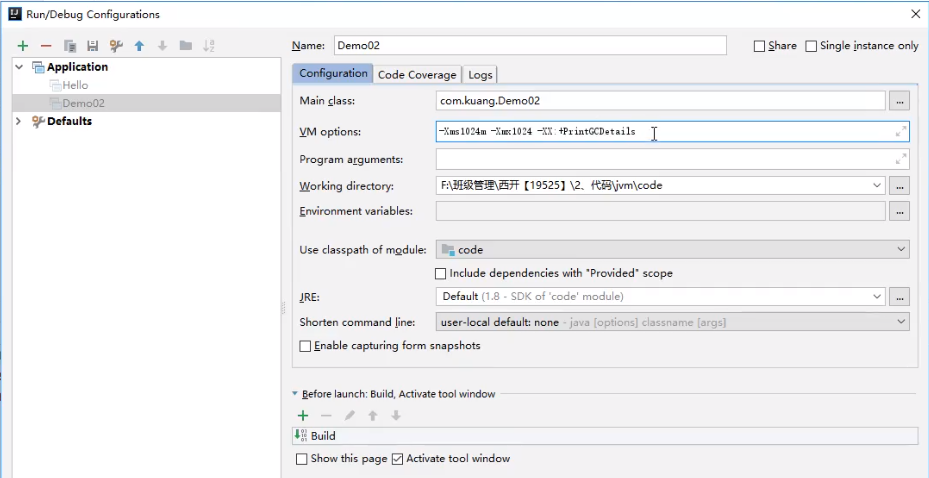Click into the Environment variables field

coord(661,211)
